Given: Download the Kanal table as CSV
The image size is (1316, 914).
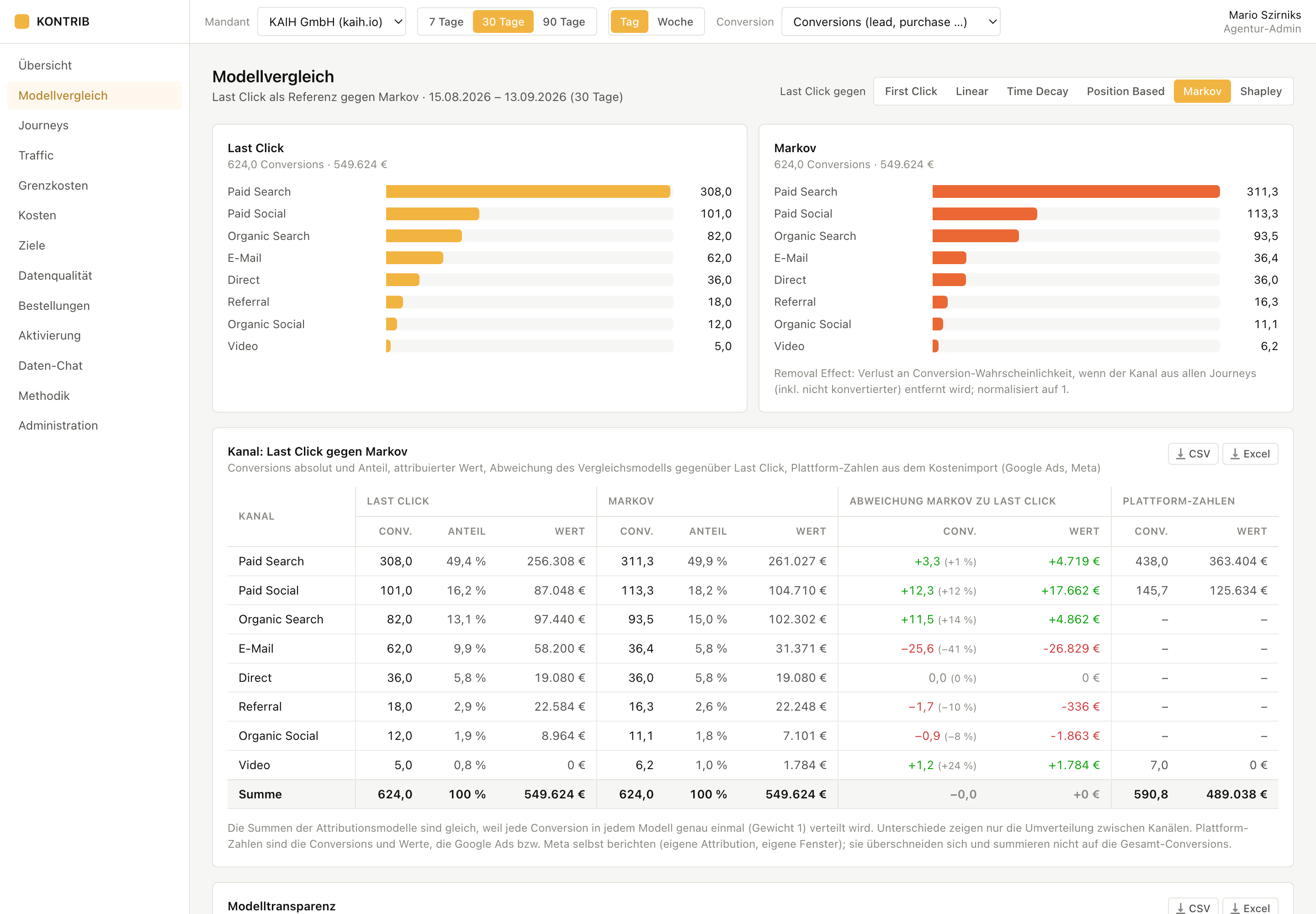Looking at the screenshot, I should [1193, 453].
